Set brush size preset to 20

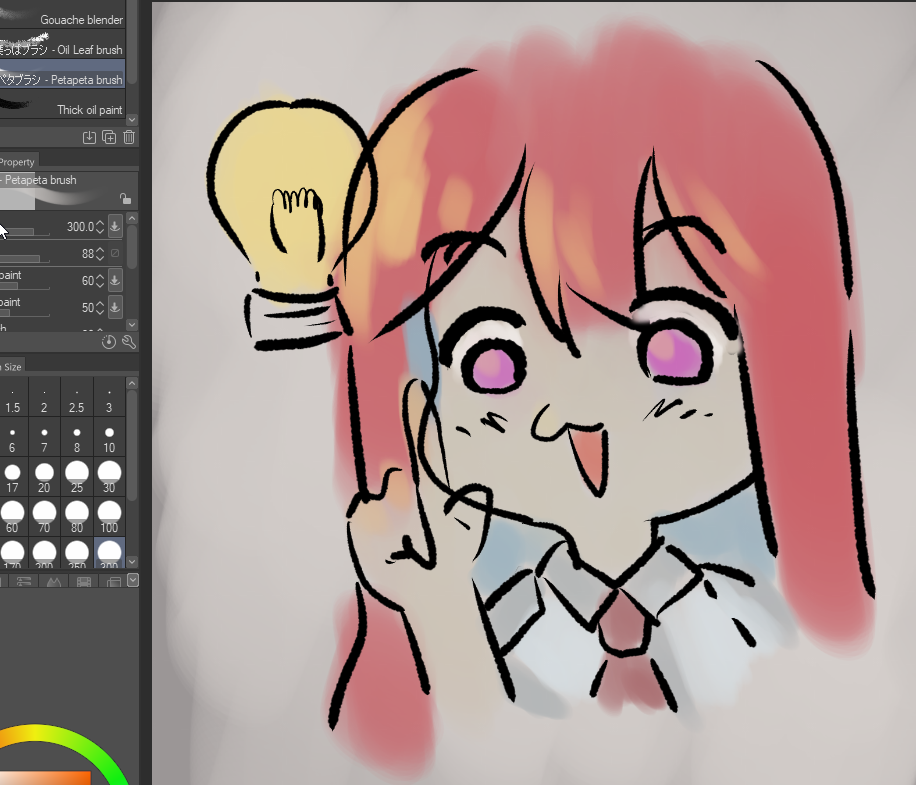pos(44,478)
